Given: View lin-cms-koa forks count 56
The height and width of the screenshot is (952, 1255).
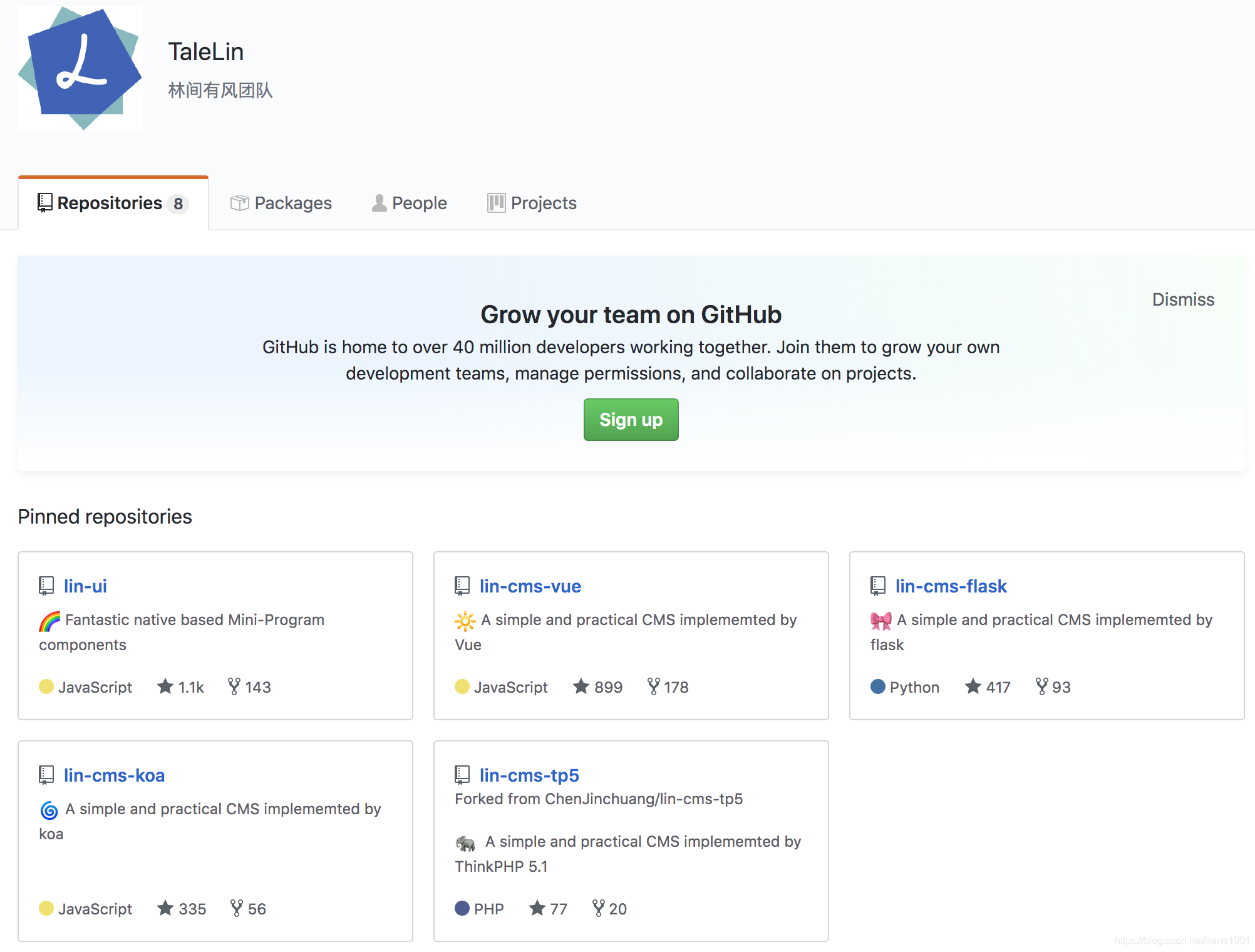Looking at the screenshot, I should point(248,909).
